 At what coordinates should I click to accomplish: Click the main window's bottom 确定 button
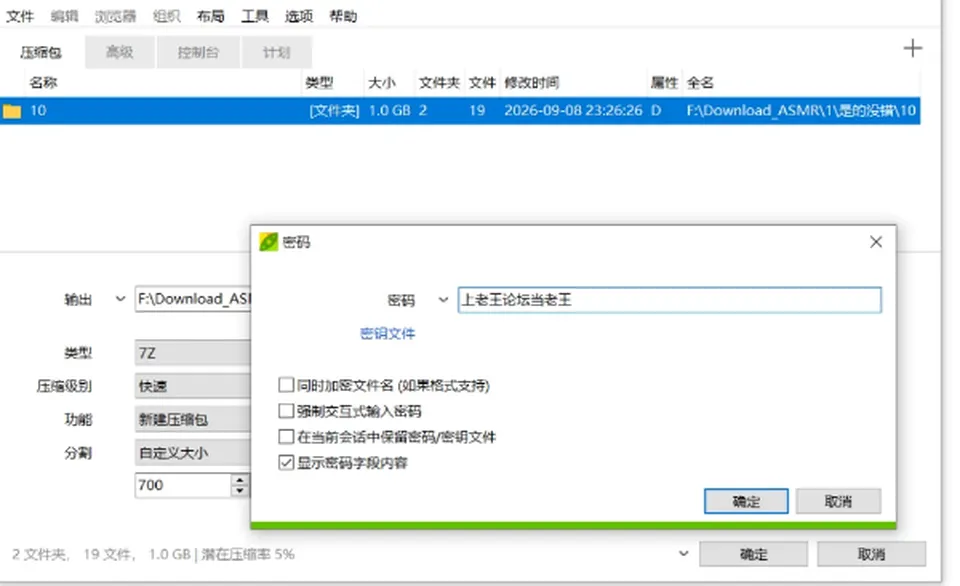753,554
